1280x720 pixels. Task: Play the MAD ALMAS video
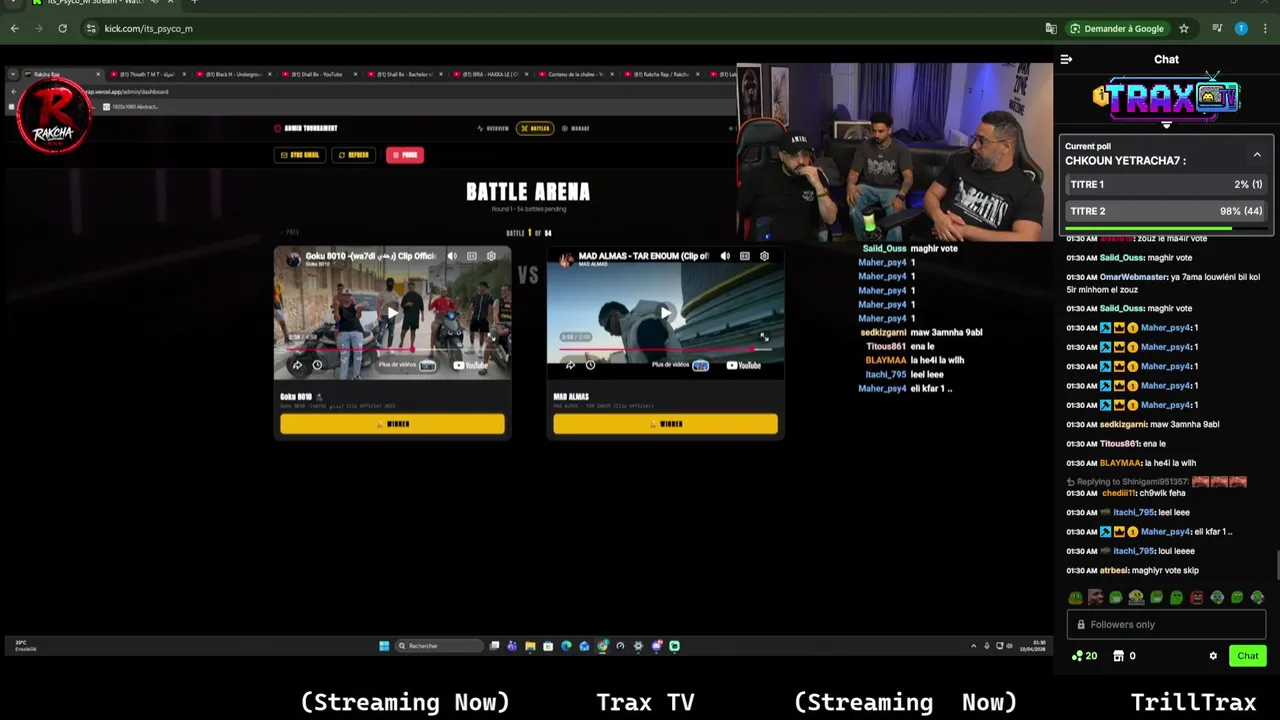tap(665, 313)
